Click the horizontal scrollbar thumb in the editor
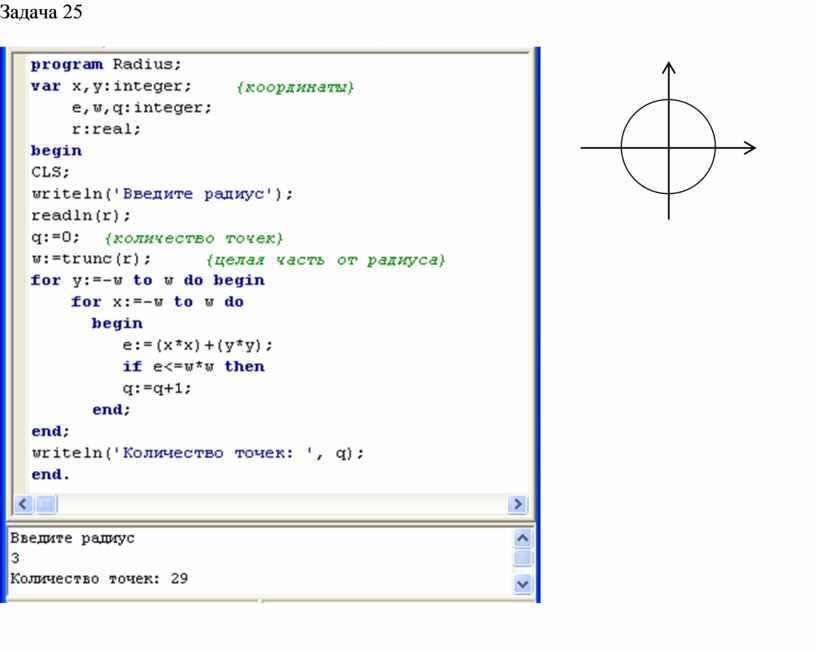 pos(47,504)
